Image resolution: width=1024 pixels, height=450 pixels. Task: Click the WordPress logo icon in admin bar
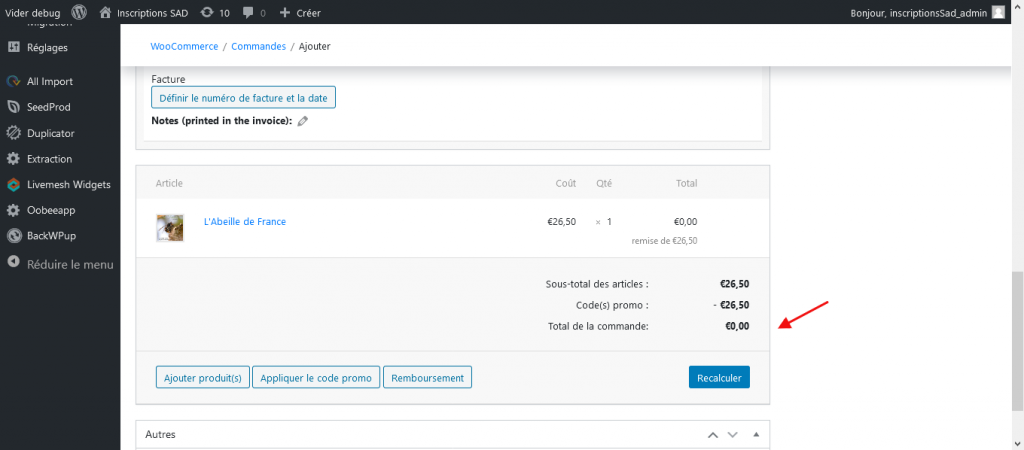79,13
